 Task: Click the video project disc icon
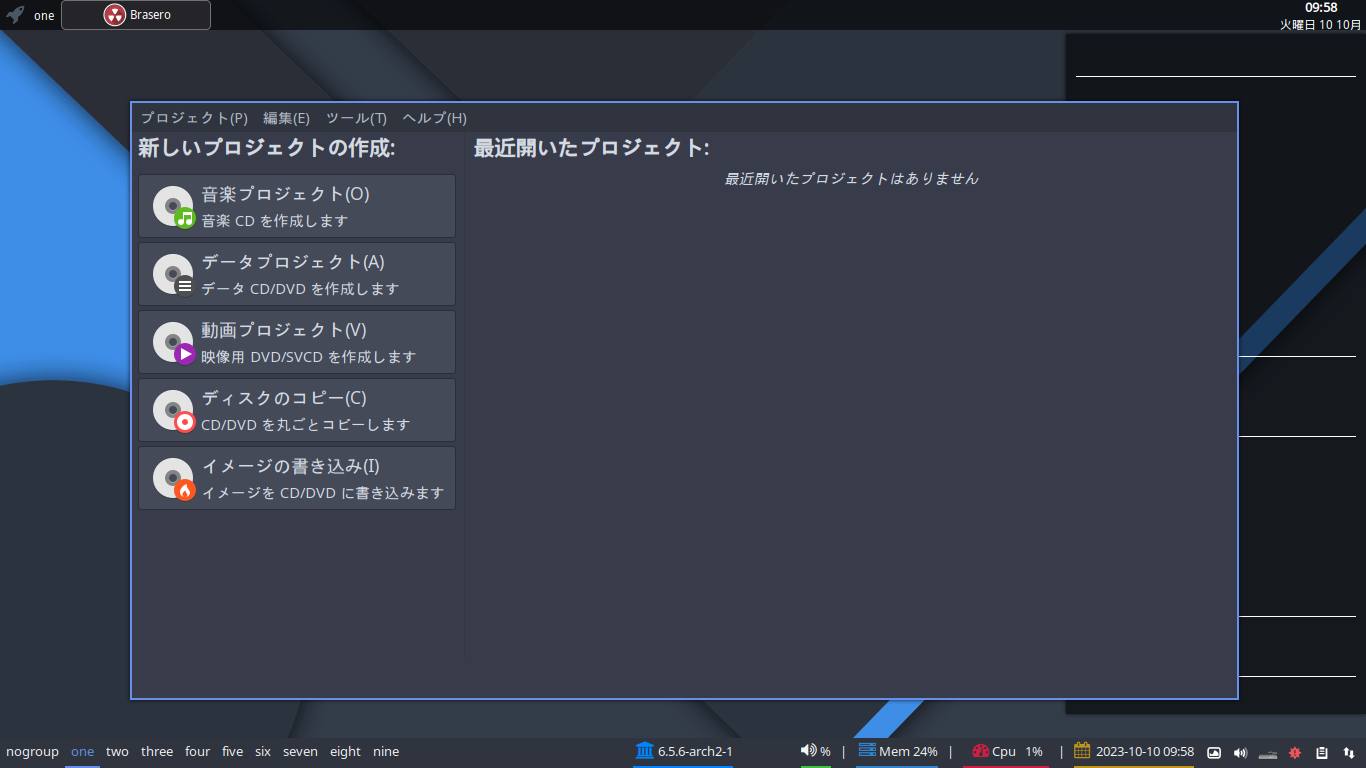tap(173, 342)
